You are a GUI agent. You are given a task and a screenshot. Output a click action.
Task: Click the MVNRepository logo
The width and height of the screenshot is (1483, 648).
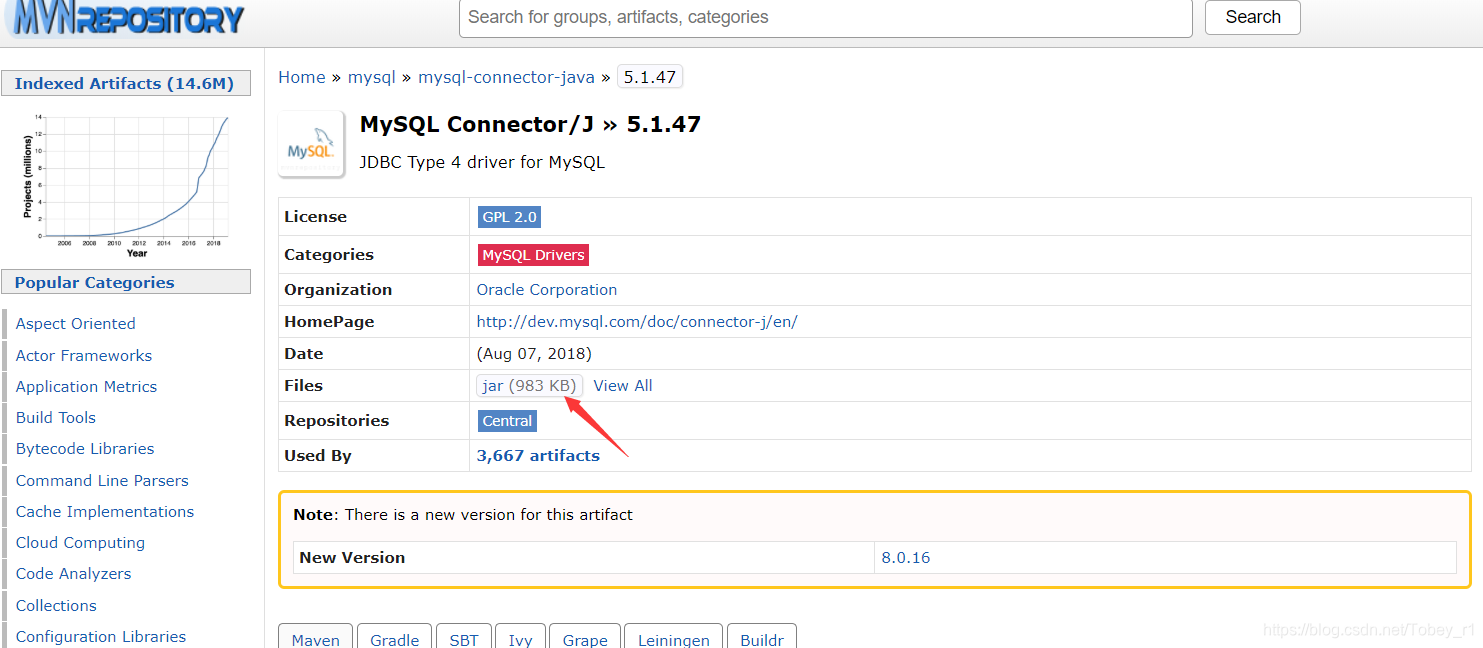(x=125, y=18)
